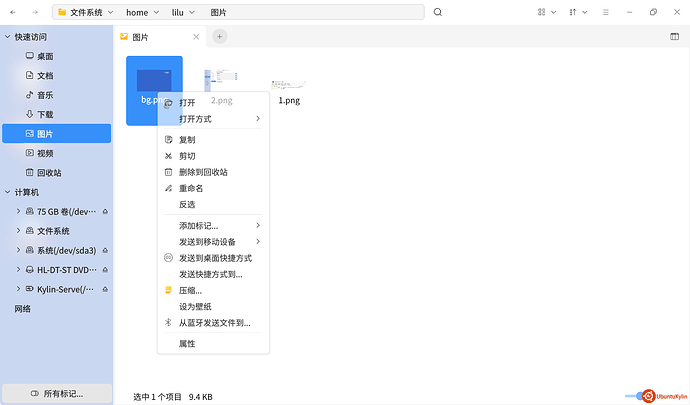Go forward with the right arrow button
Viewport: 690px width, 405px height.
click(x=35, y=12)
